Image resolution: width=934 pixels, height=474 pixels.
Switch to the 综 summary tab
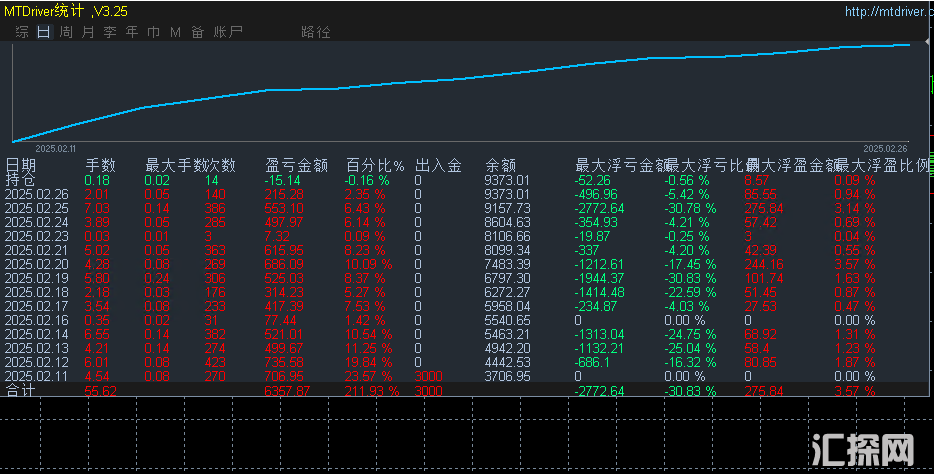(x=22, y=32)
